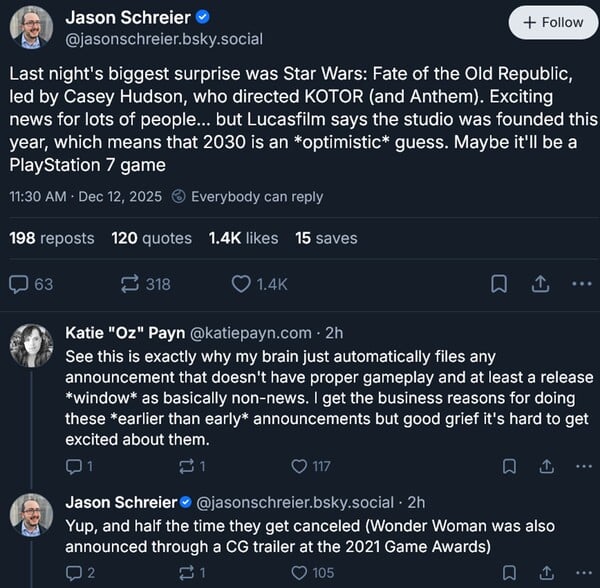Viewport: 600px width, 588px height.
Task: Open the 1.4K likes list
Action: 243,238
